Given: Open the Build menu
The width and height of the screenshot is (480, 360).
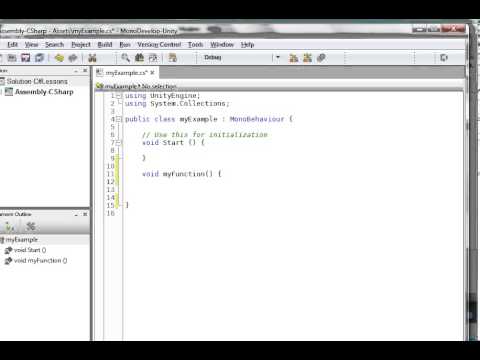Looking at the screenshot, I should coord(105,44).
